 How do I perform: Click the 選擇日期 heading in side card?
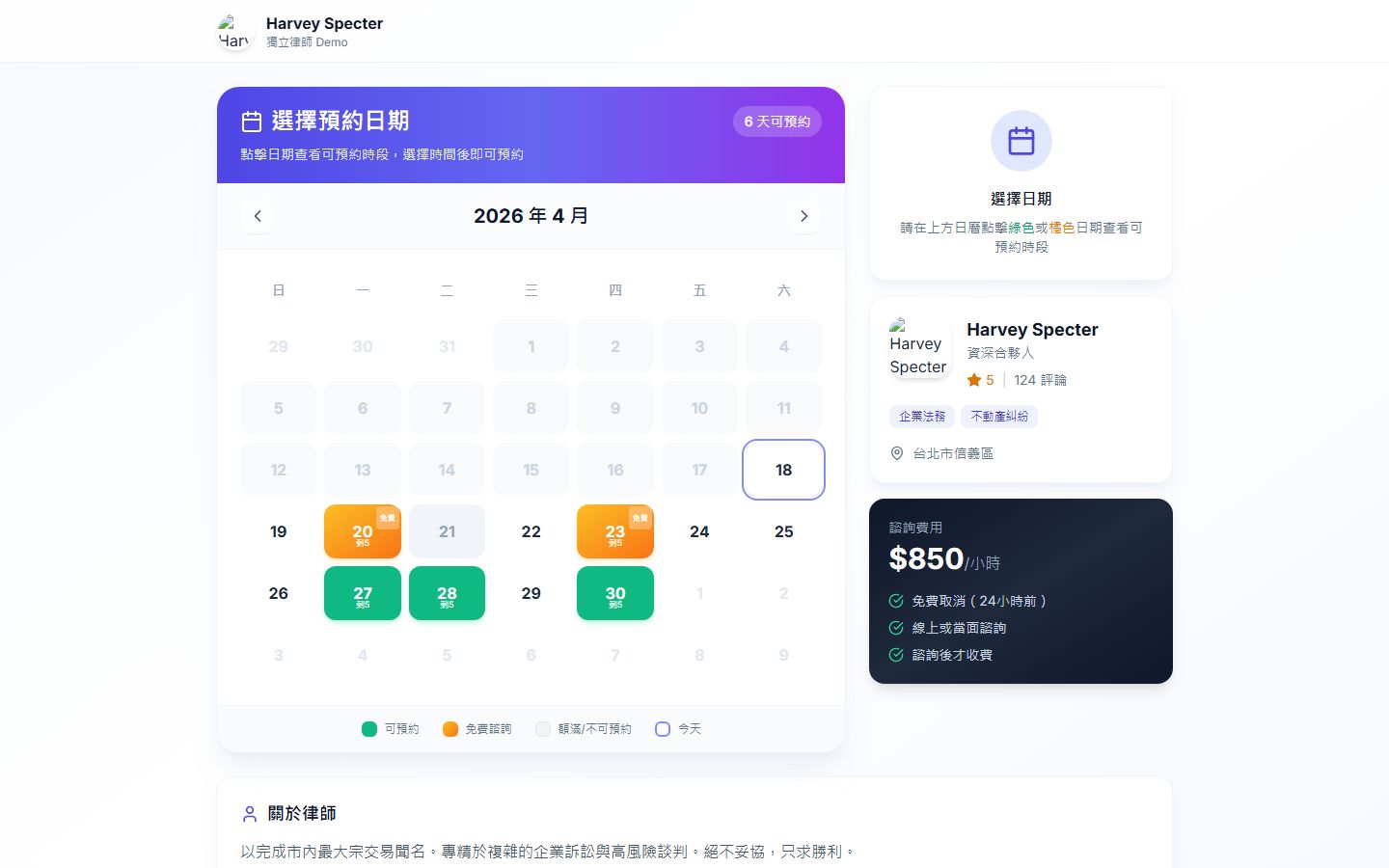(x=1021, y=199)
